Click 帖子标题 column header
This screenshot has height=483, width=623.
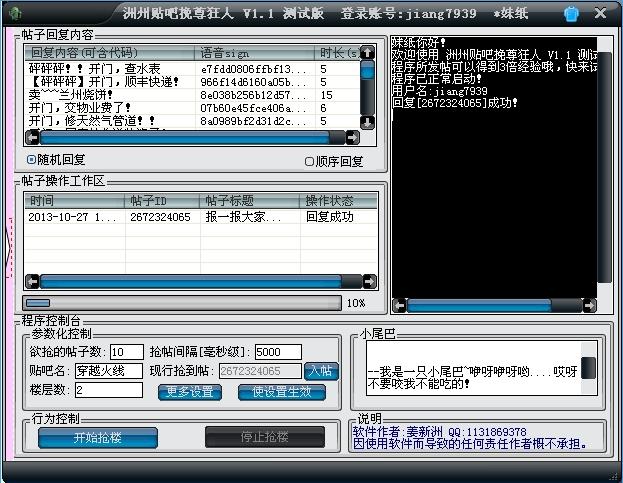coord(250,201)
